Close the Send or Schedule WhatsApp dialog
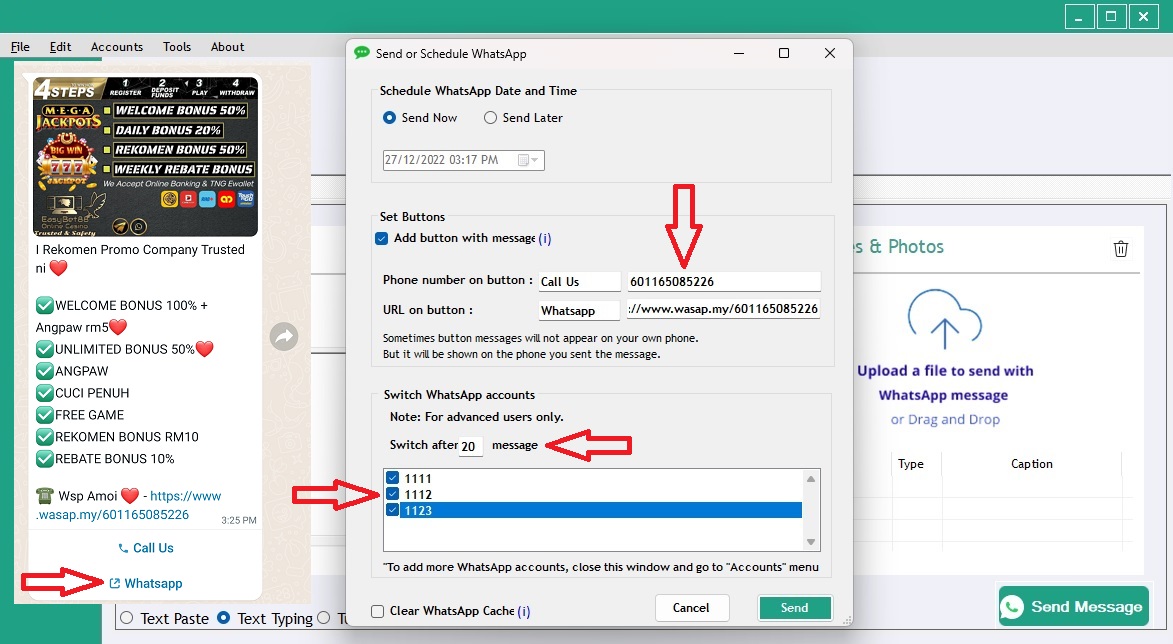 coord(830,53)
